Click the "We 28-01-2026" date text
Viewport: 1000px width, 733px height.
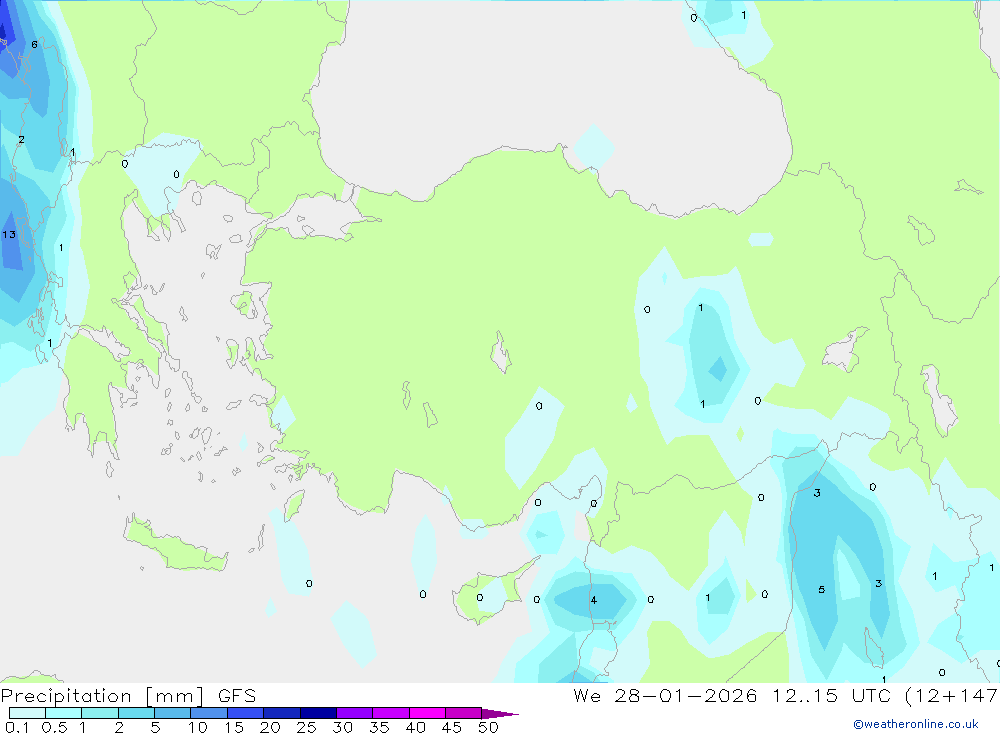pyautogui.click(x=665, y=696)
